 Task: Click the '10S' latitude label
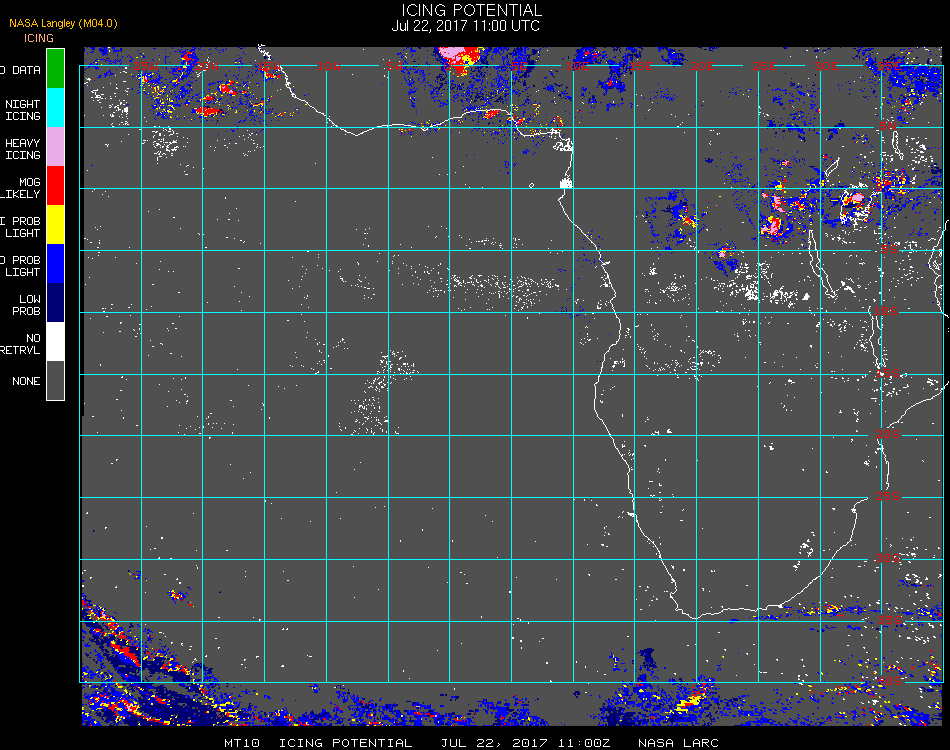click(886, 311)
